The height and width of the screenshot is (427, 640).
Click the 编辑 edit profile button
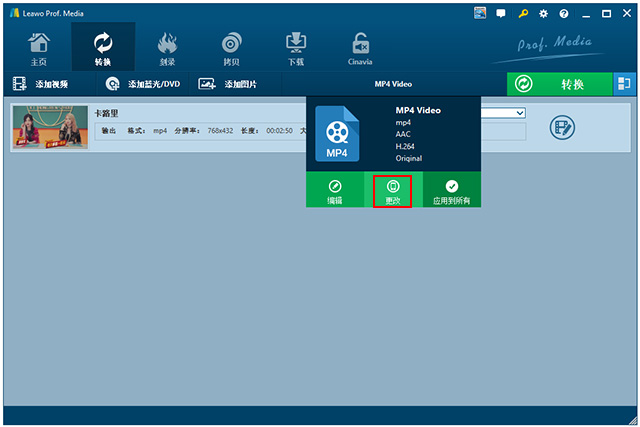tap(335, 190)
